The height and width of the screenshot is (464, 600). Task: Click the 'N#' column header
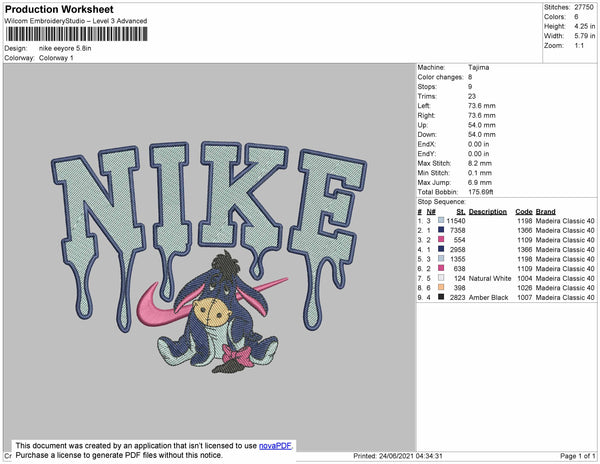click(431, 212)
